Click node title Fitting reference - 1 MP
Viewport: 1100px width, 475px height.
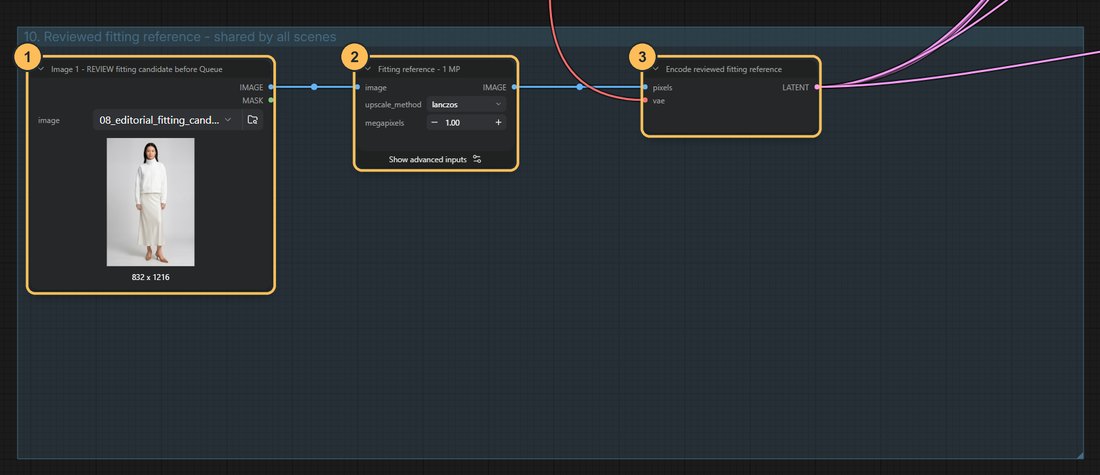point(419,69)
